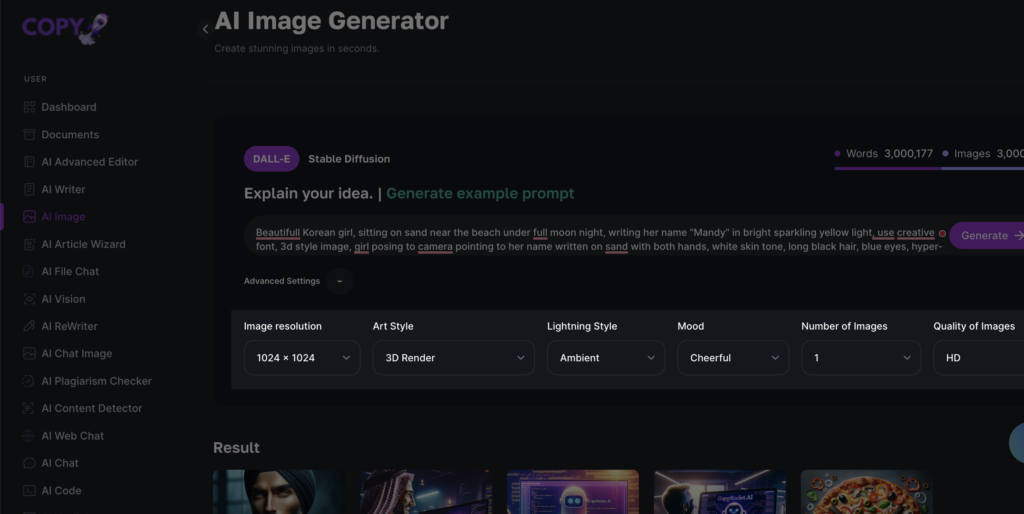The width and height of the screenshot is (1024, 514).
Task: Click the Documents icon in sidebar
Action: click(30, 135)
